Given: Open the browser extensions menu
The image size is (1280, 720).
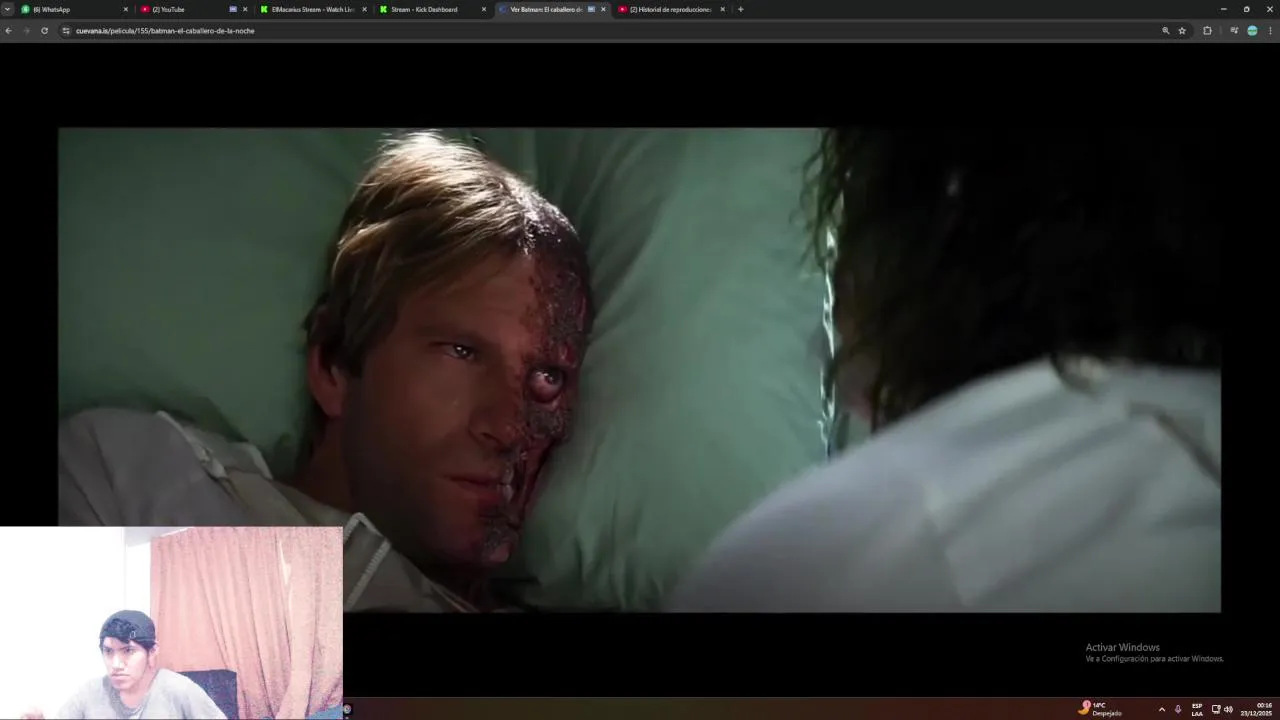Looking at the screenshot, I should coord(1207,31).
